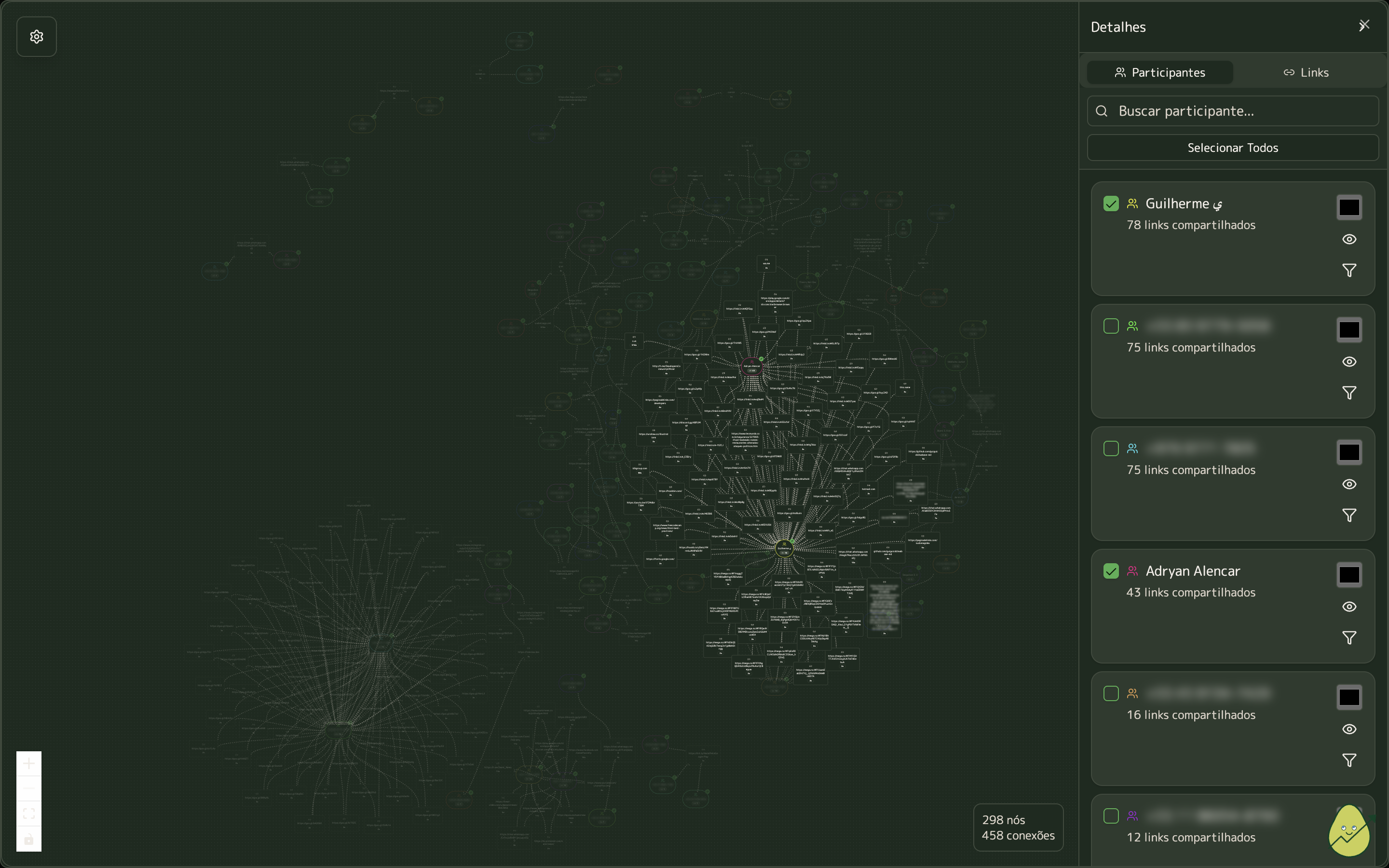The width and height of the screenshot is (1389, 868).
Task: Click the filter icon for 16-links participant
Action: [1349, 760]
